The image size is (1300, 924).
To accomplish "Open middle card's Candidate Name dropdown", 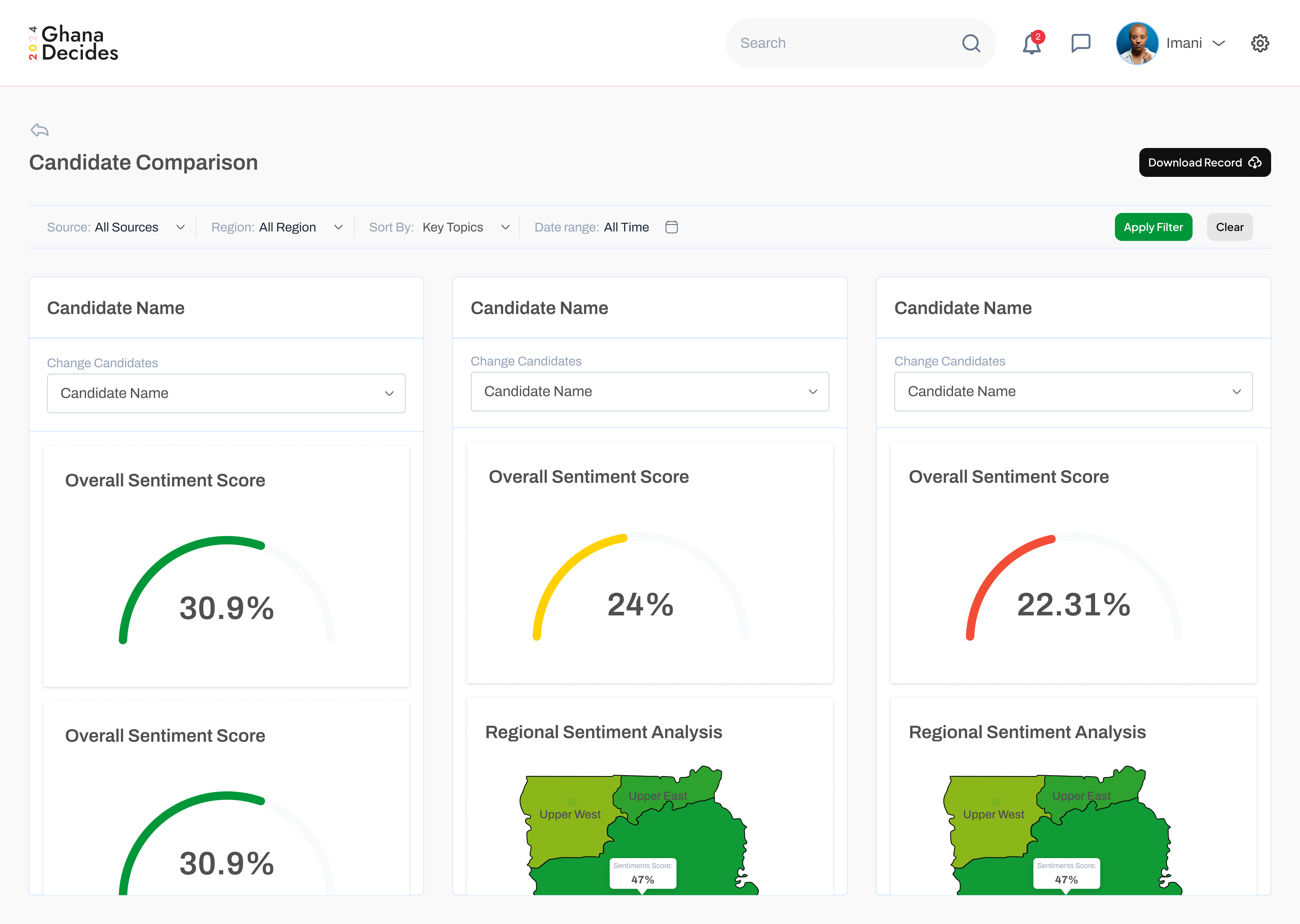I will pos(649,391).
